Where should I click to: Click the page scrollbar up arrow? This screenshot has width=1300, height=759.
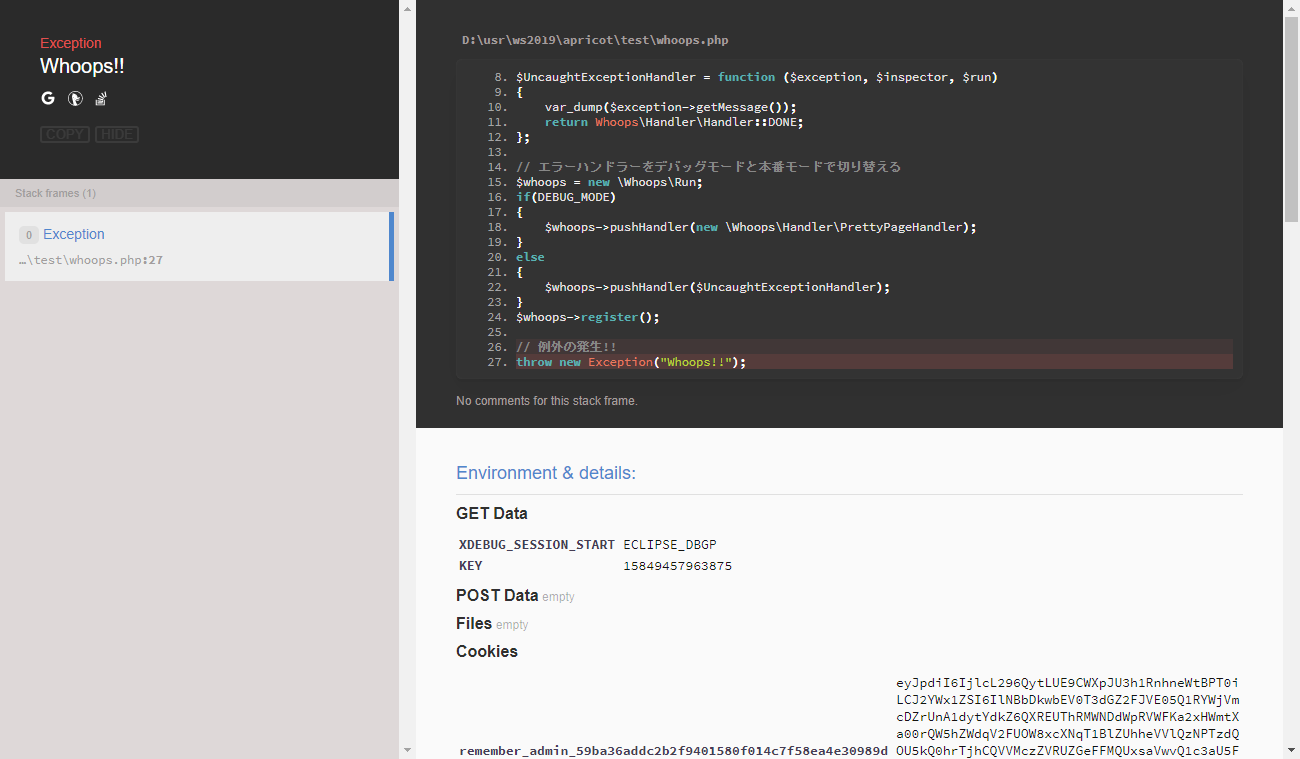[1291, 8]
